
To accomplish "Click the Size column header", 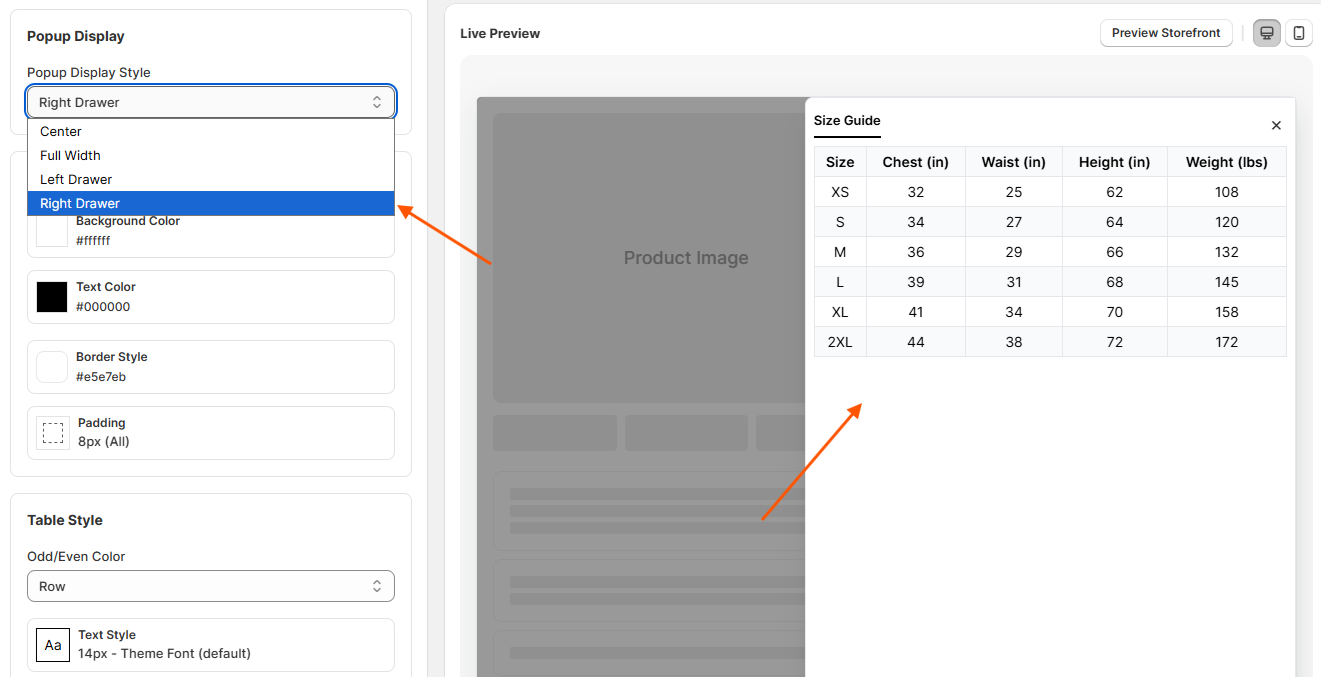I will click(840, 162).
